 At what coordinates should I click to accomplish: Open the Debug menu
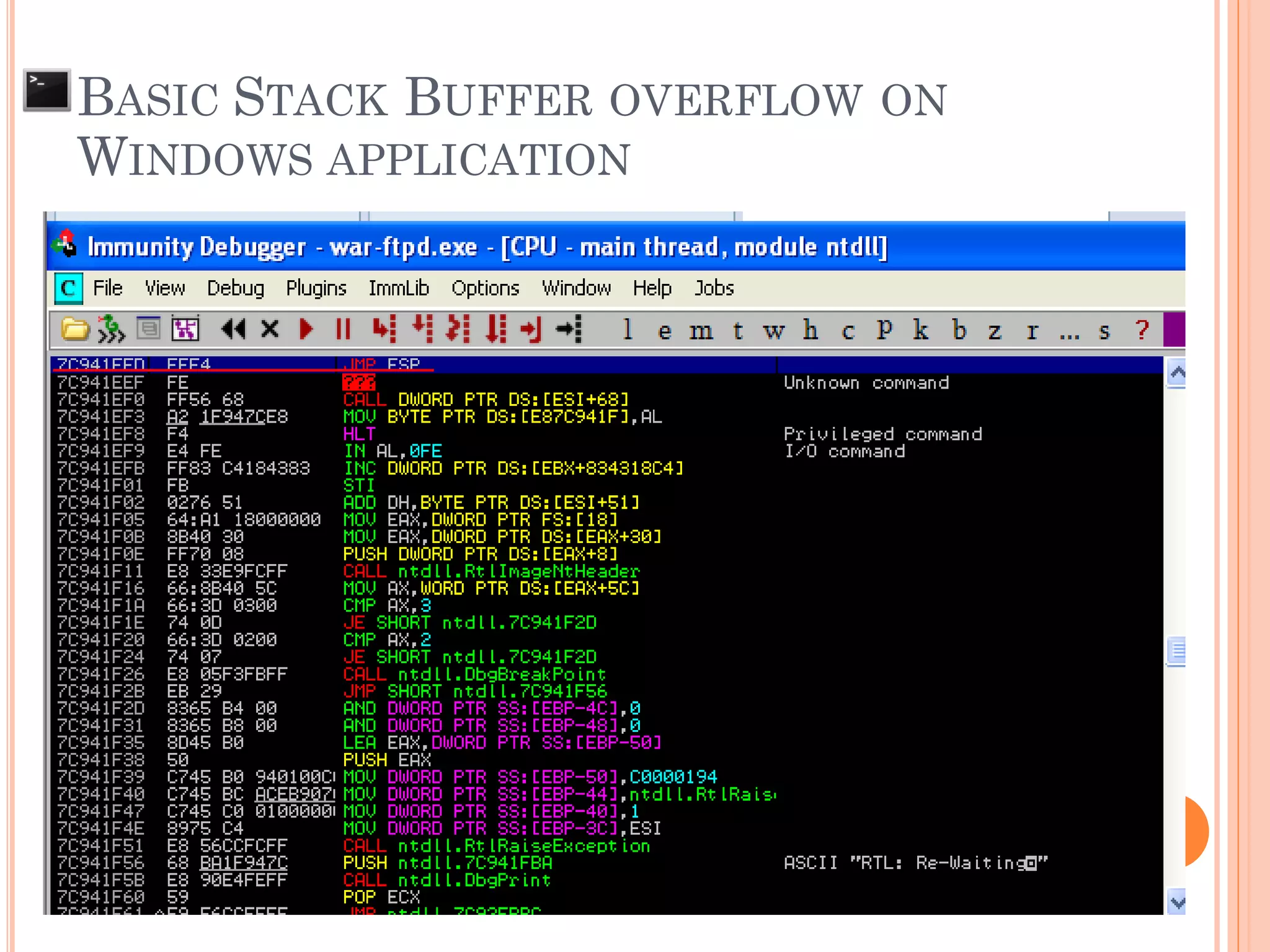point(236,289)
